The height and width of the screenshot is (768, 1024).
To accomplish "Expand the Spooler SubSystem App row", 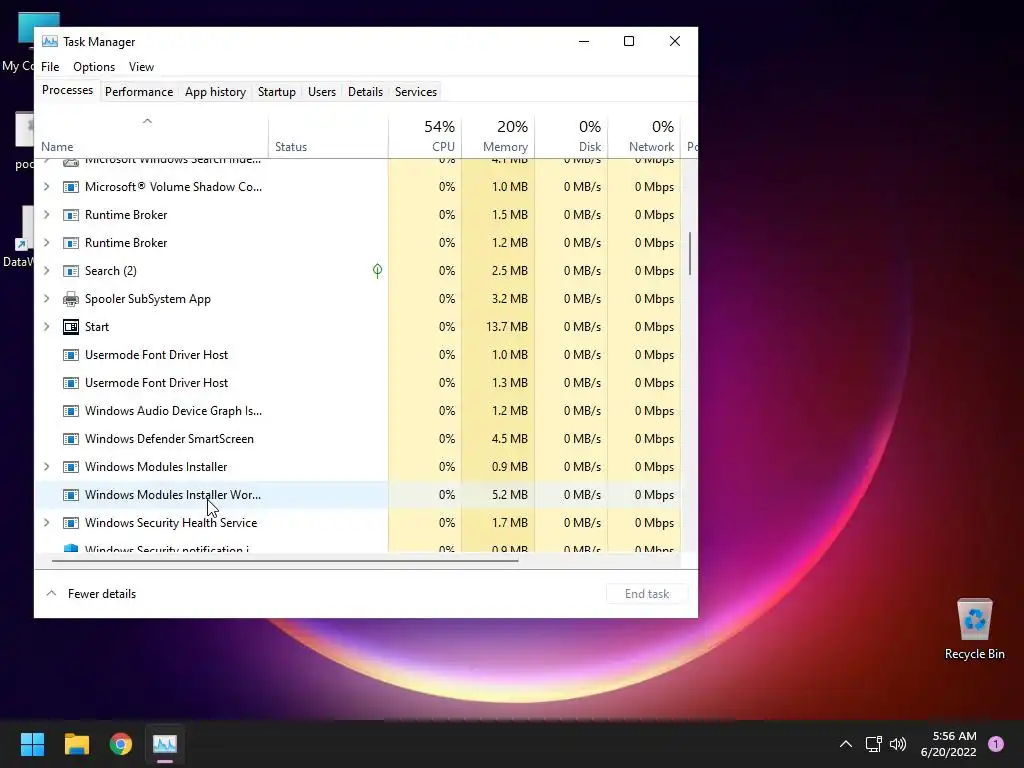I will click(46, 299).
